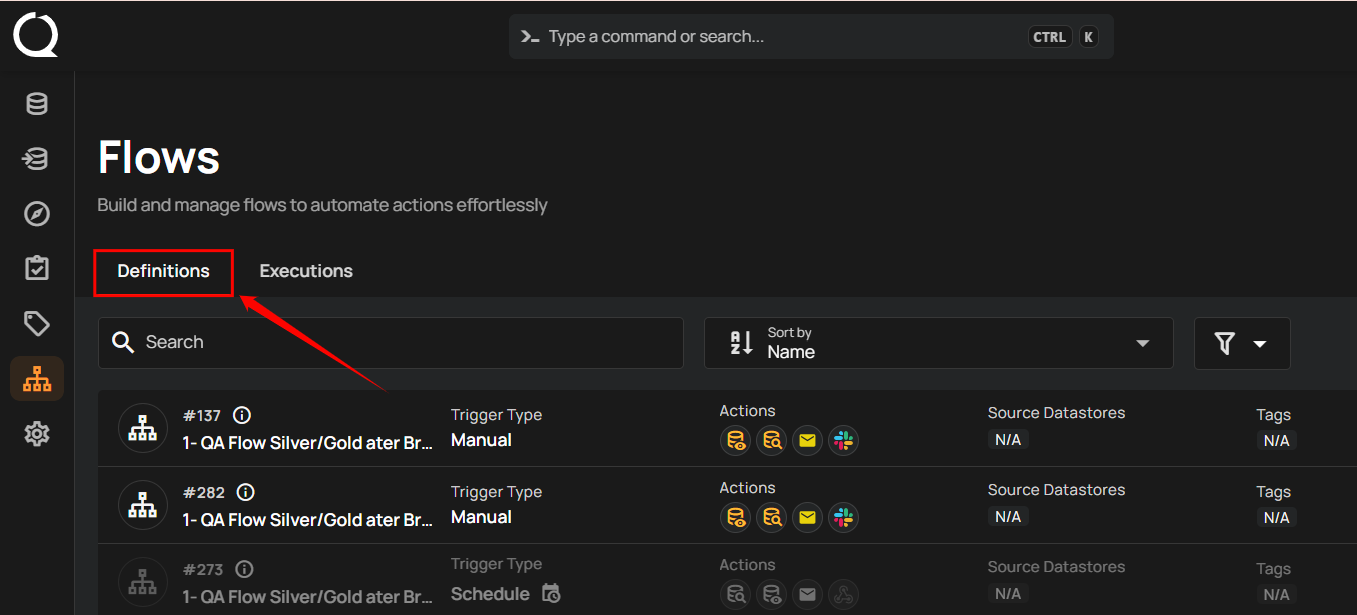Click the info icon beside flow #137
1357x615 pixels.
click(x=241, y=415)
